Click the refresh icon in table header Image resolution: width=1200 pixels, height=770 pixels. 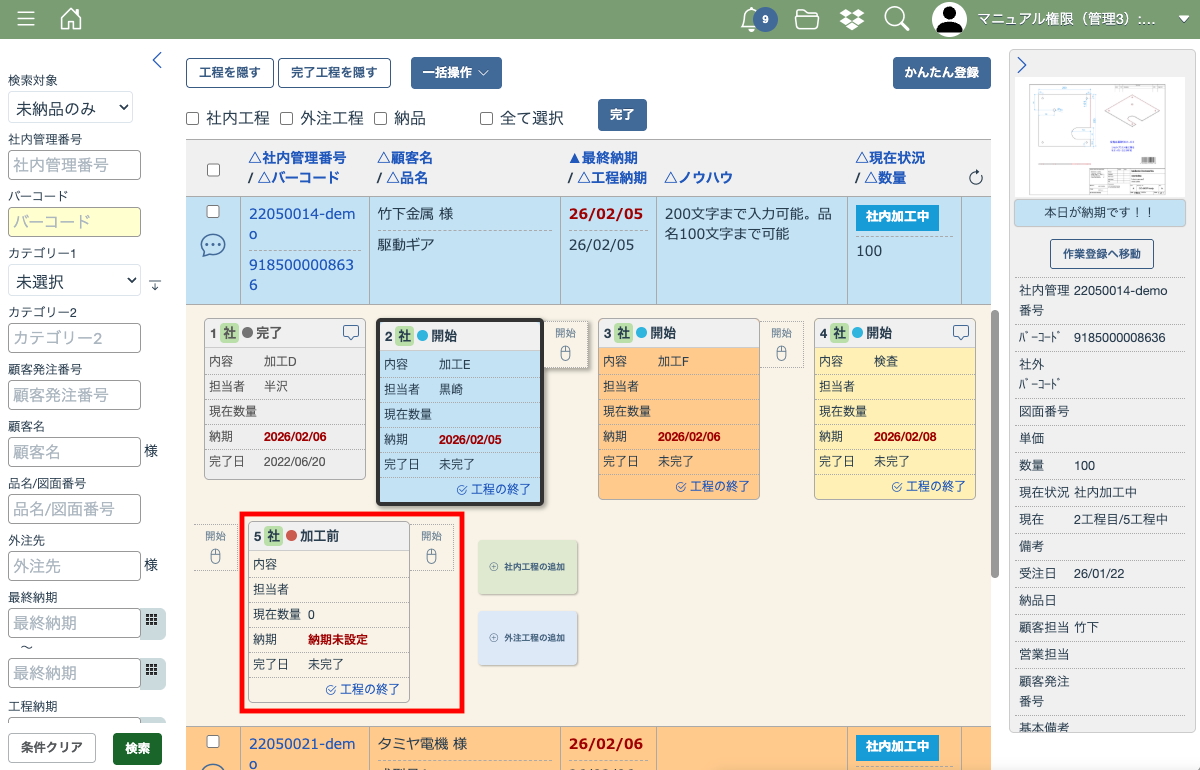pyautogui.click(x=976, y=178)
